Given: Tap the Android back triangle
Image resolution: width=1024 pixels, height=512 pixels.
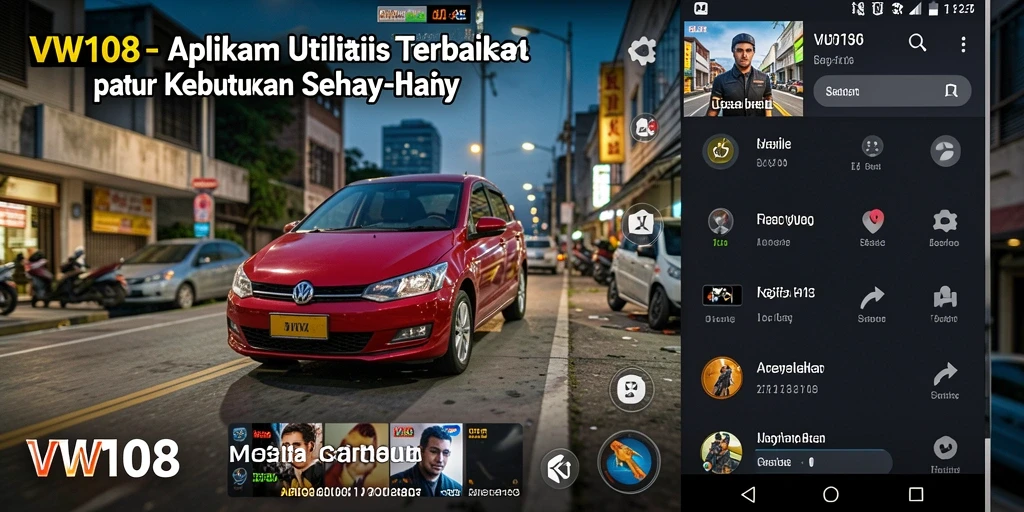Looking at the screenshot, I should click(748, 494).
